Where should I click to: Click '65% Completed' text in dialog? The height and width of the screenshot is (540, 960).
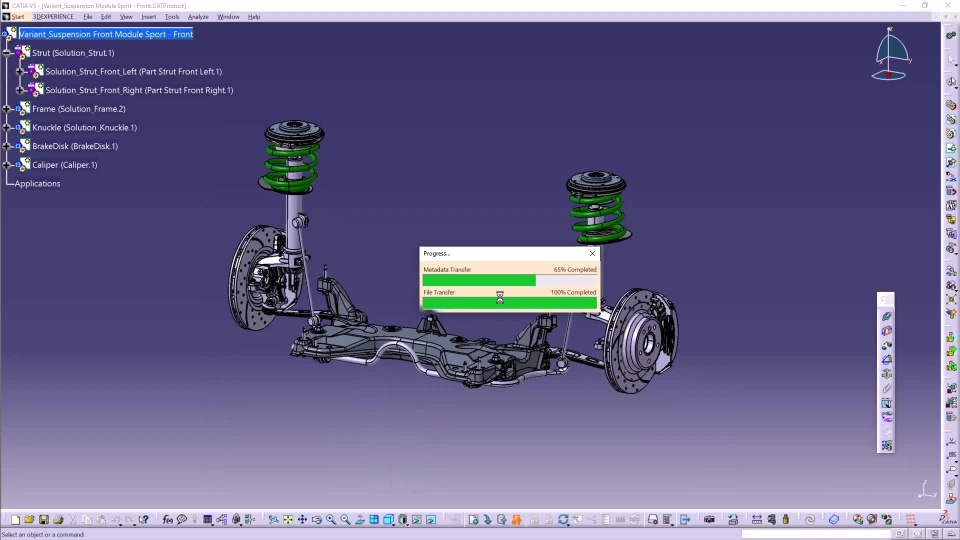point(575,269)
